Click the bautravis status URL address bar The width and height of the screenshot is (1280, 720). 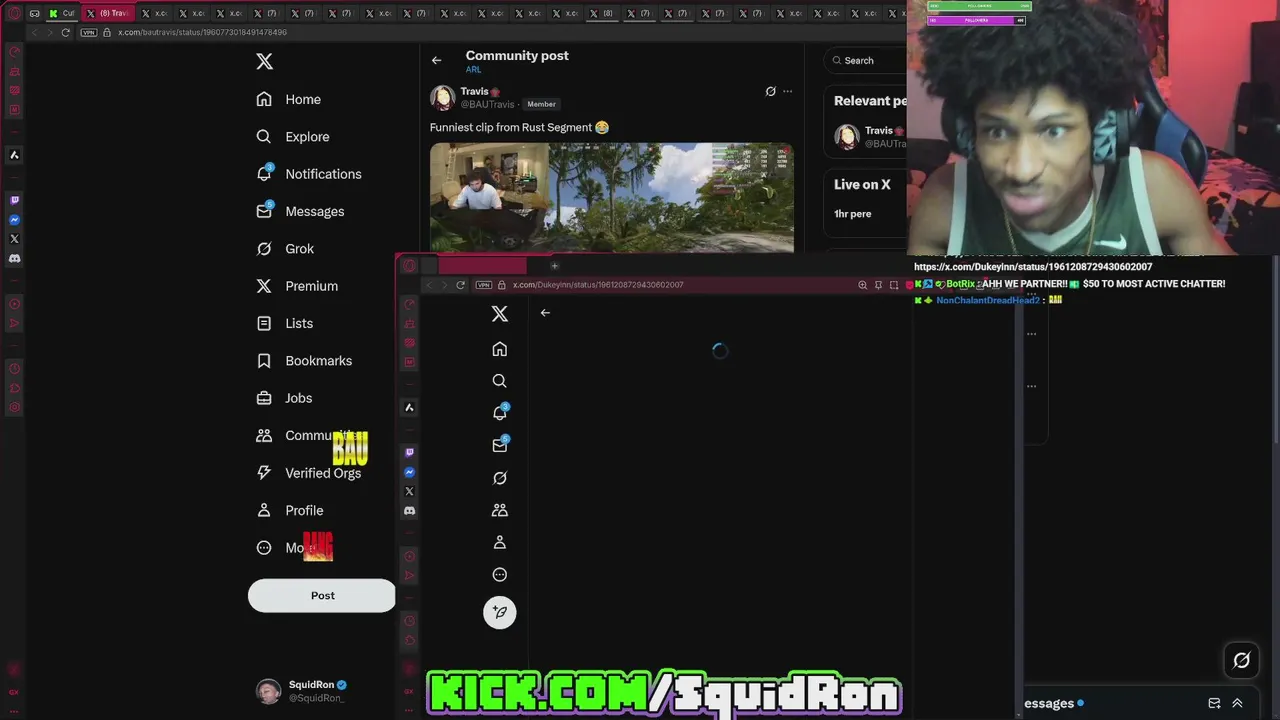pos(202,32)
